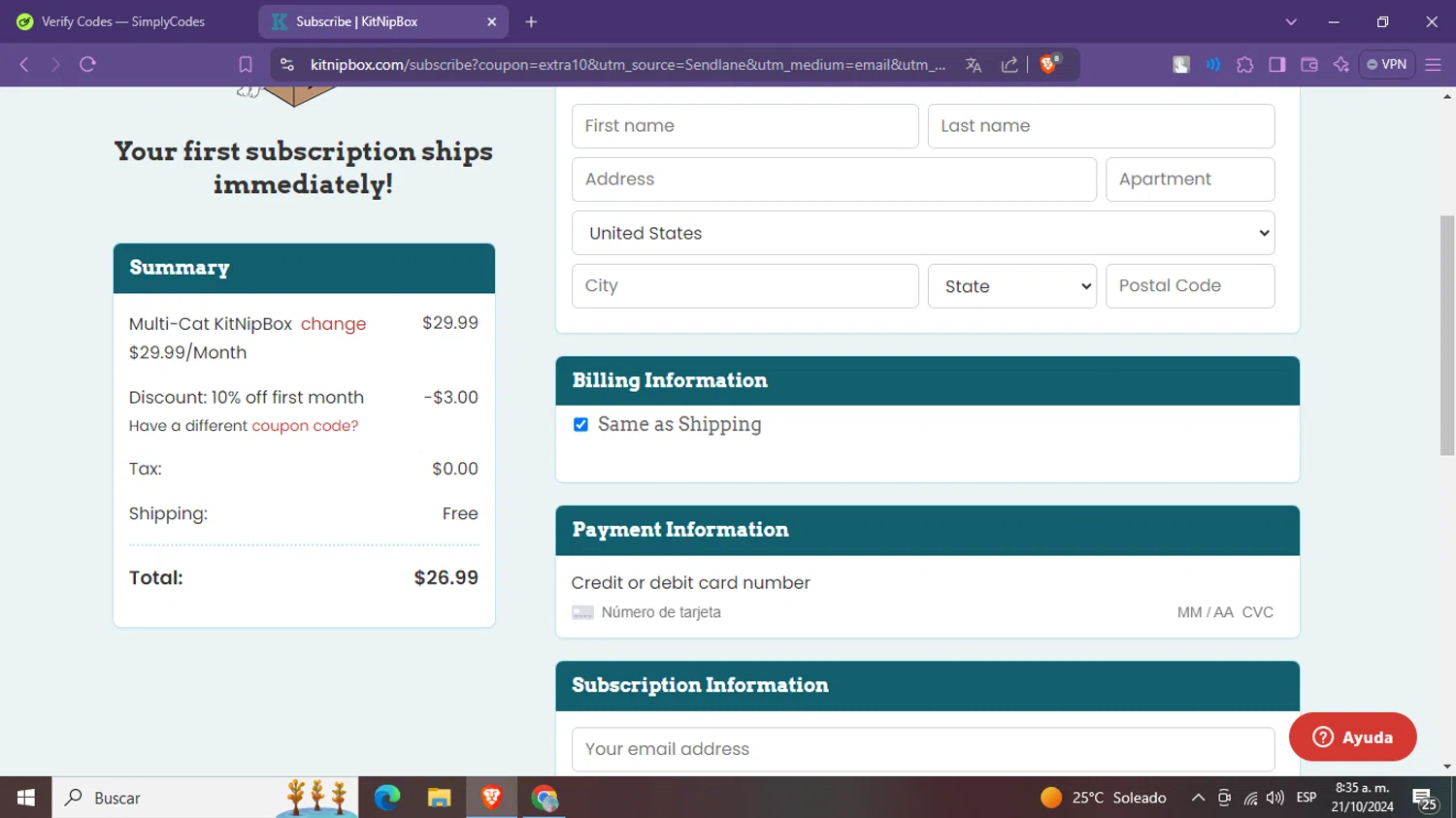Click the ESP language indicator
This screenshot has width=1456, height=818.
[1307, 798]
